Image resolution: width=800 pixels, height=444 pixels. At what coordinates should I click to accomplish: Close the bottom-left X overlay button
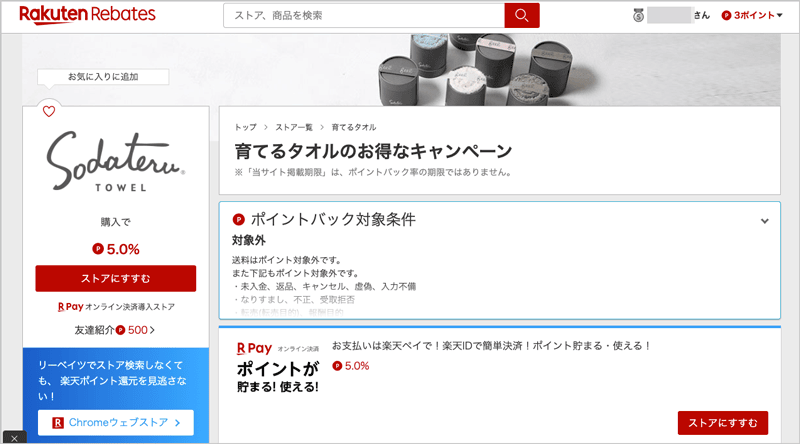pos(14,438)
